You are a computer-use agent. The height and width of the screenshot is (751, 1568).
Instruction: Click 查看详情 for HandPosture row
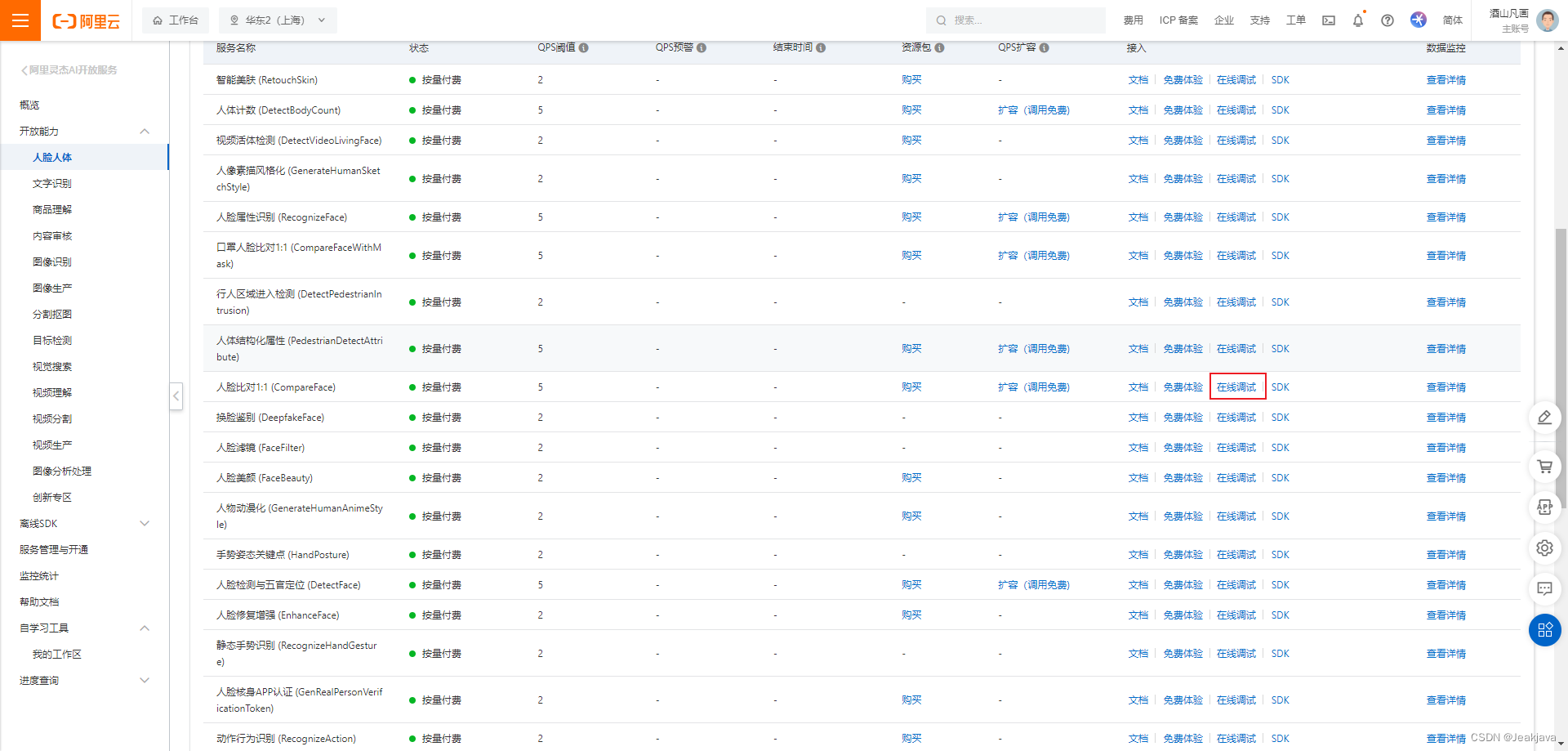point(1445,555)
